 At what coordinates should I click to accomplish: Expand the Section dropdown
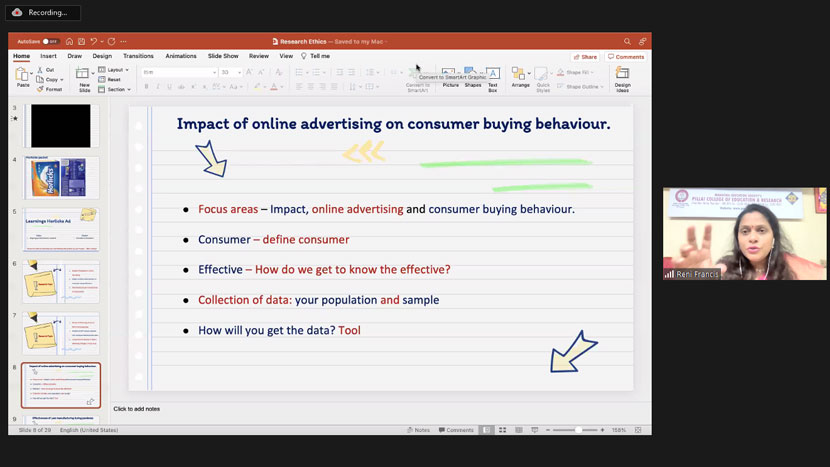pos(117,89)
